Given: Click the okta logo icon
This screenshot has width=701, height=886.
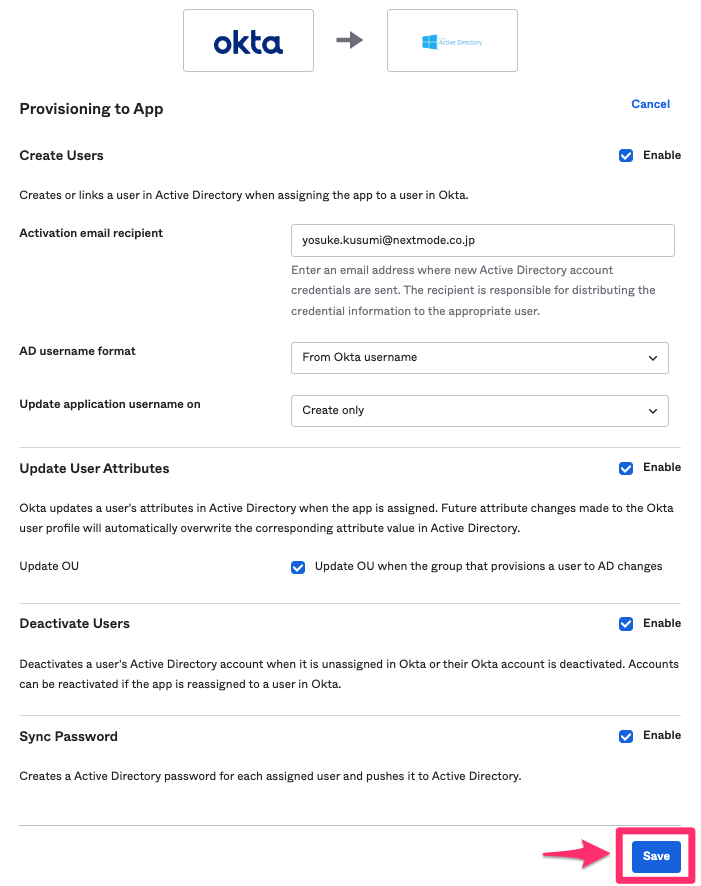Looking at the screenshot, I should 248,40.
